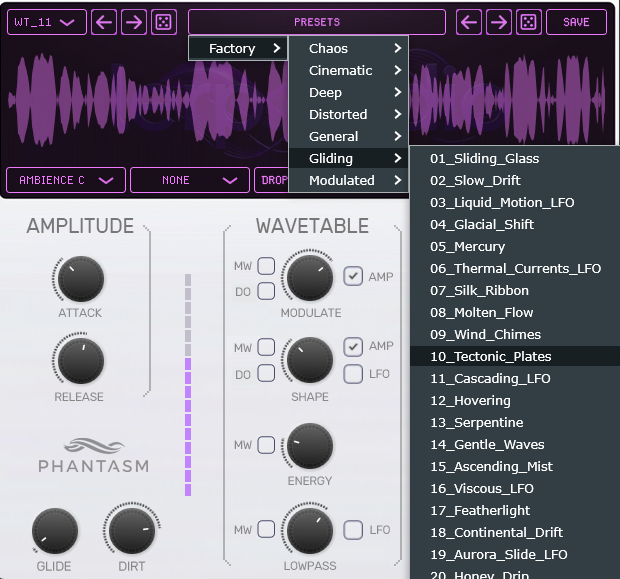620x579 pixels.
Task: Enable the Modulate MW checkbox
Action: [x=266, y=266]
